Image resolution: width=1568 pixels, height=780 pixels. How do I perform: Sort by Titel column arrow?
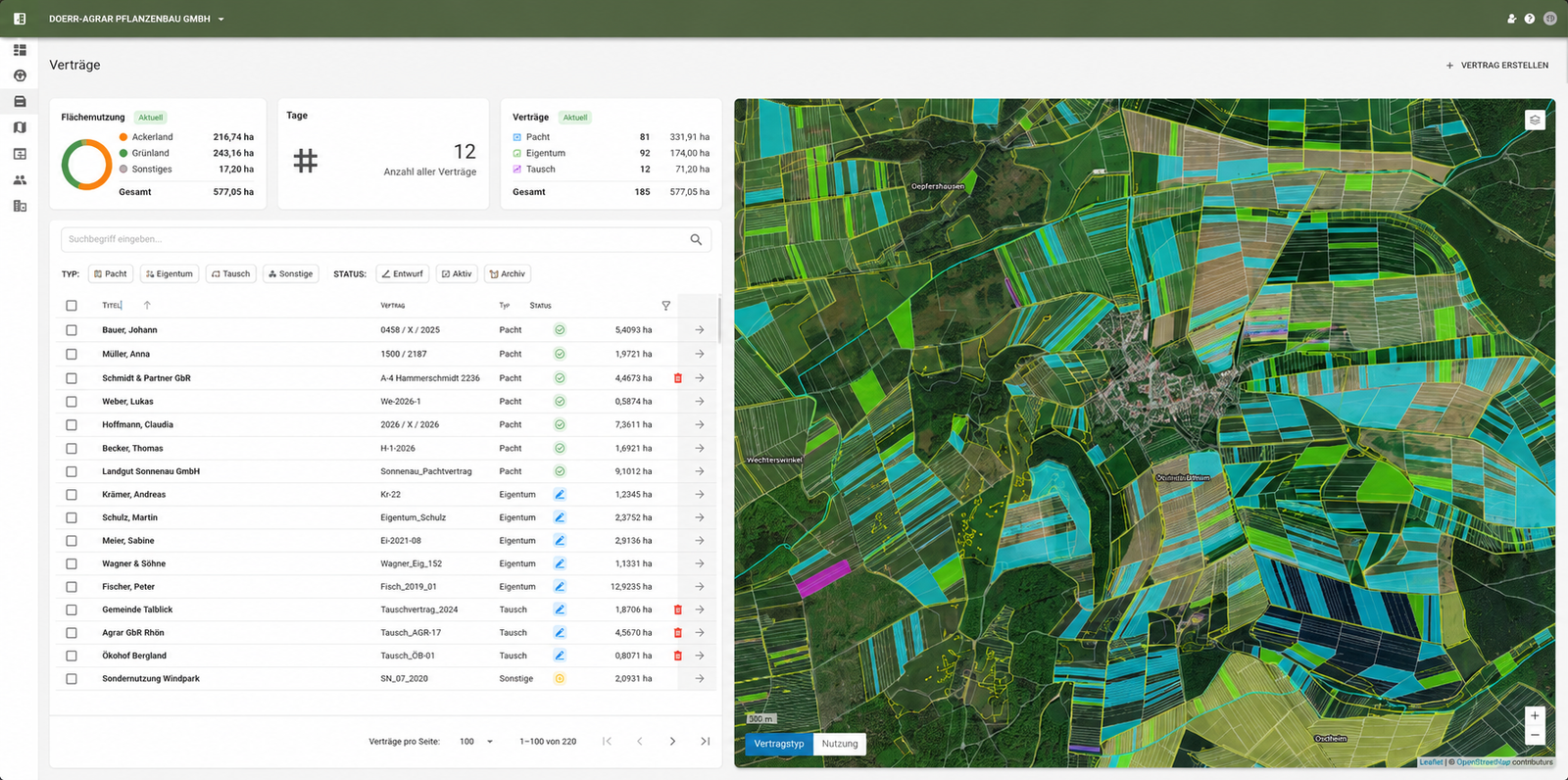point(147,306)
